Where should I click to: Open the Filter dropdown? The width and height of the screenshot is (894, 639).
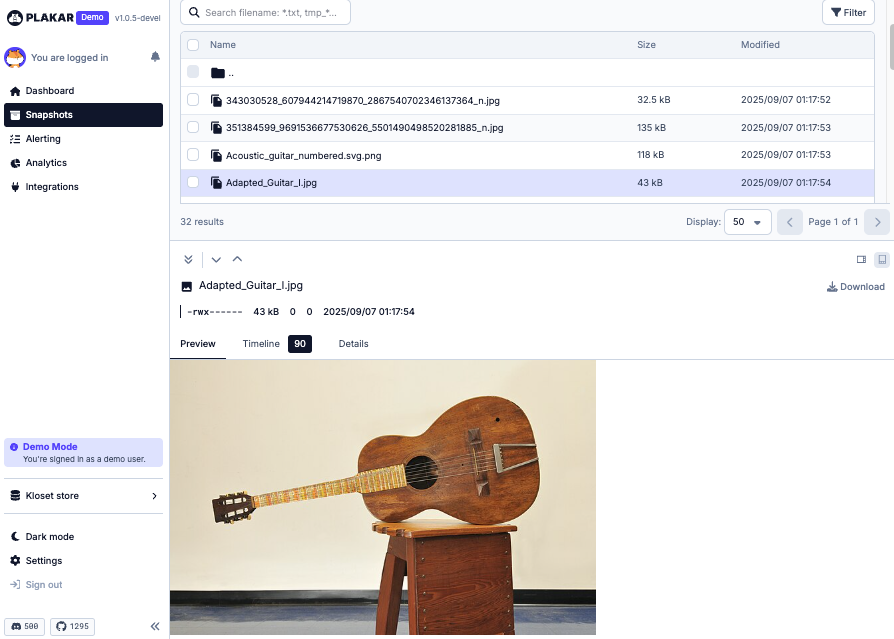(848, 12)
